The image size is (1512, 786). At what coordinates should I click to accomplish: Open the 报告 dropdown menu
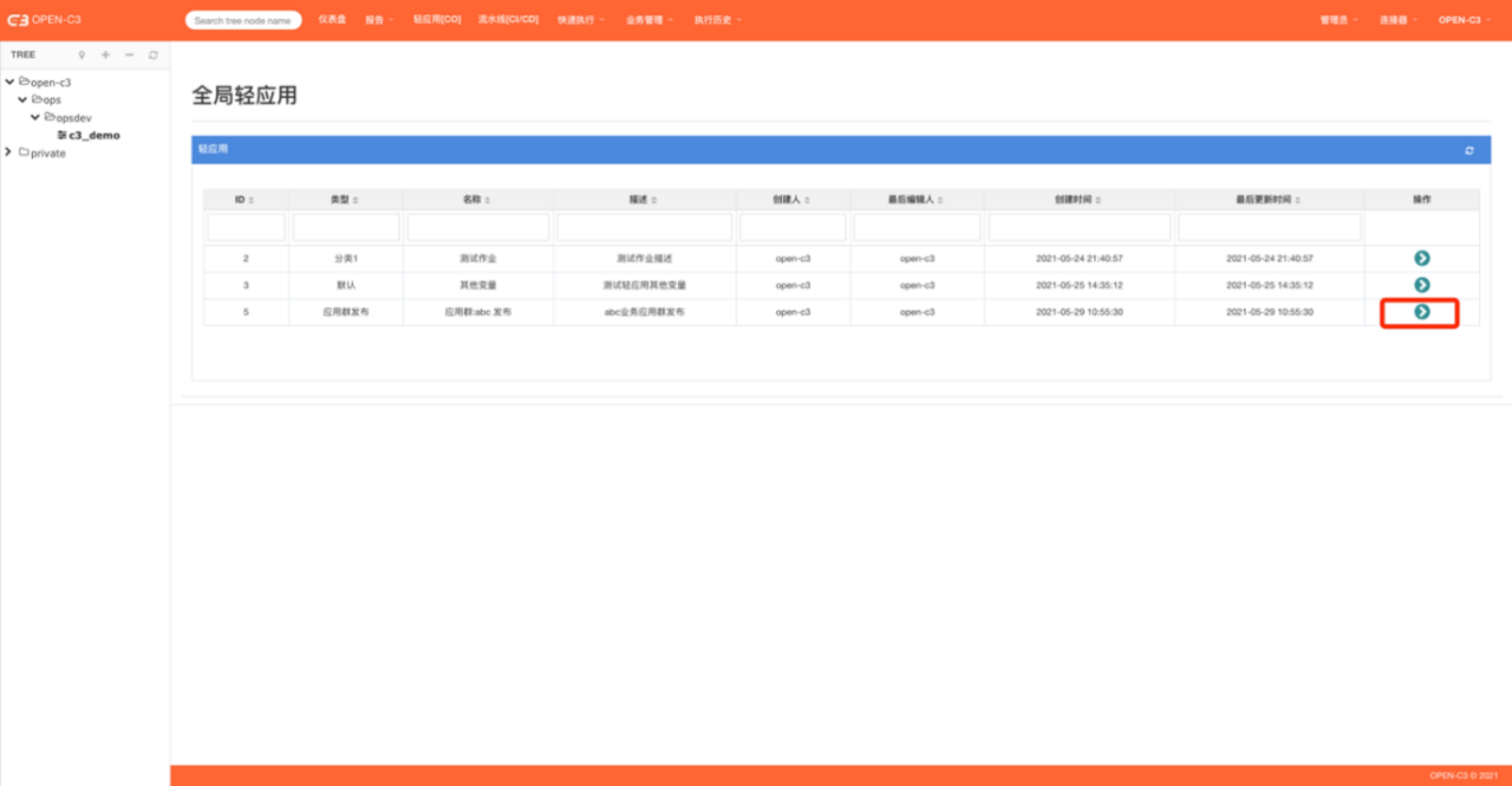click(x=379, y=20)
